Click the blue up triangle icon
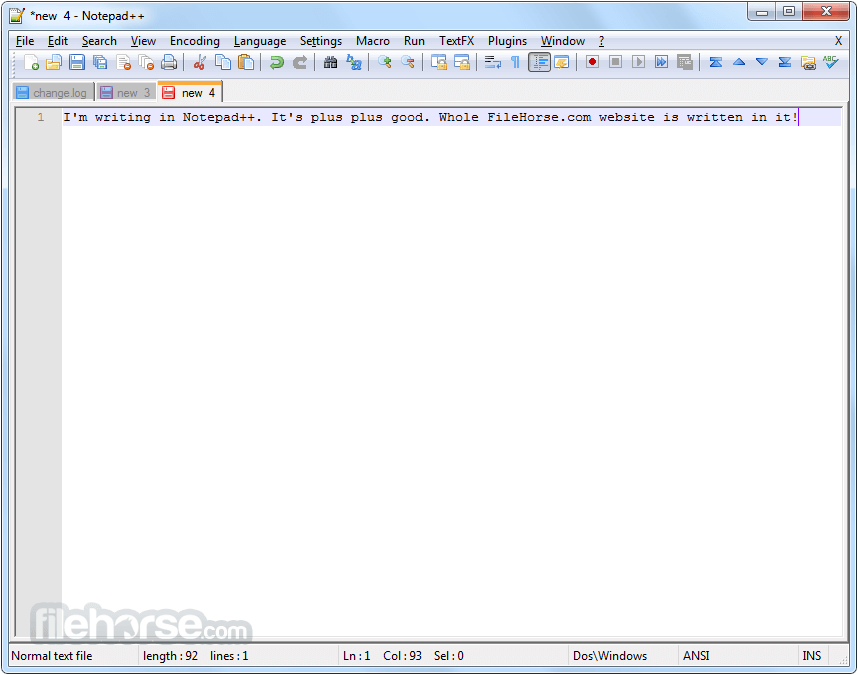This screenshot has height=675, width=858. pyautogui.click(x=739, y=62)
